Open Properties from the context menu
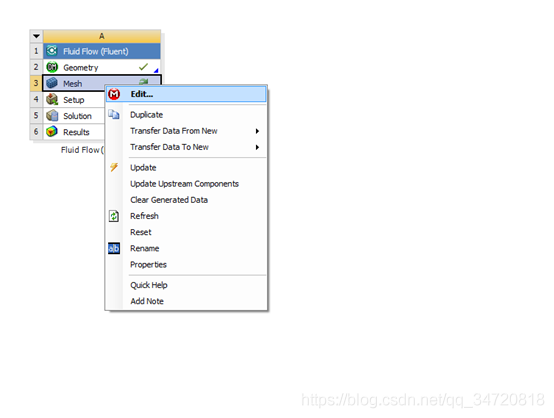This screenshot has height=418, width=554. (x=148, y=265)
